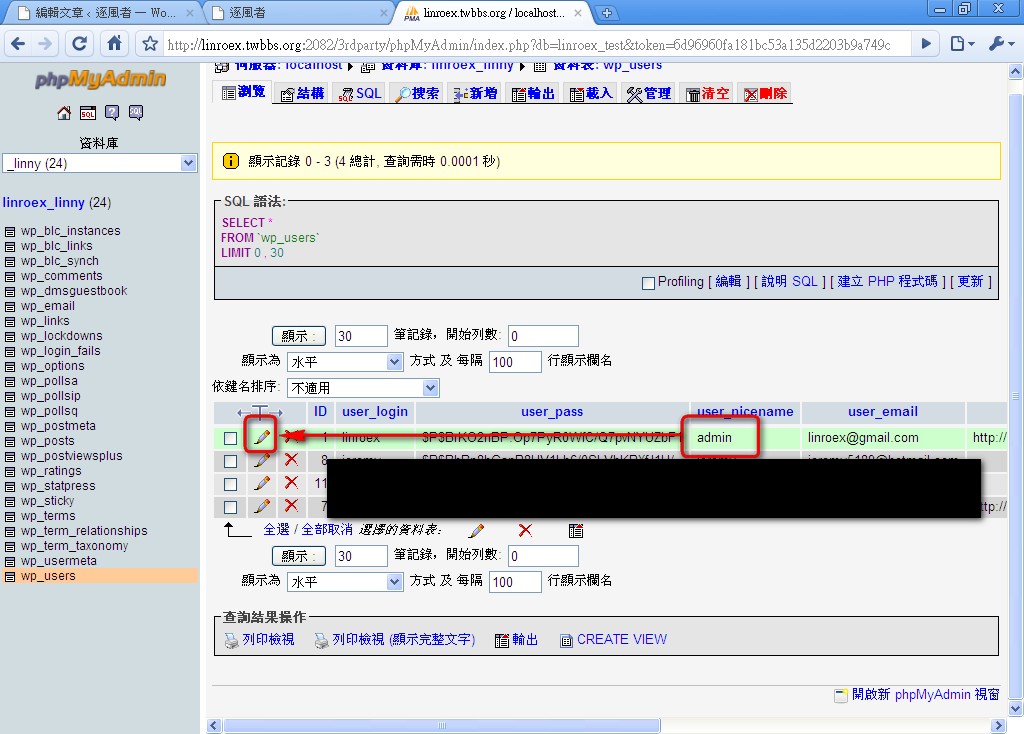The width and height of the screenshot is (1024, 734).
Task: Open the SQL query window icon in sidebar
Action: click(88, 113)
